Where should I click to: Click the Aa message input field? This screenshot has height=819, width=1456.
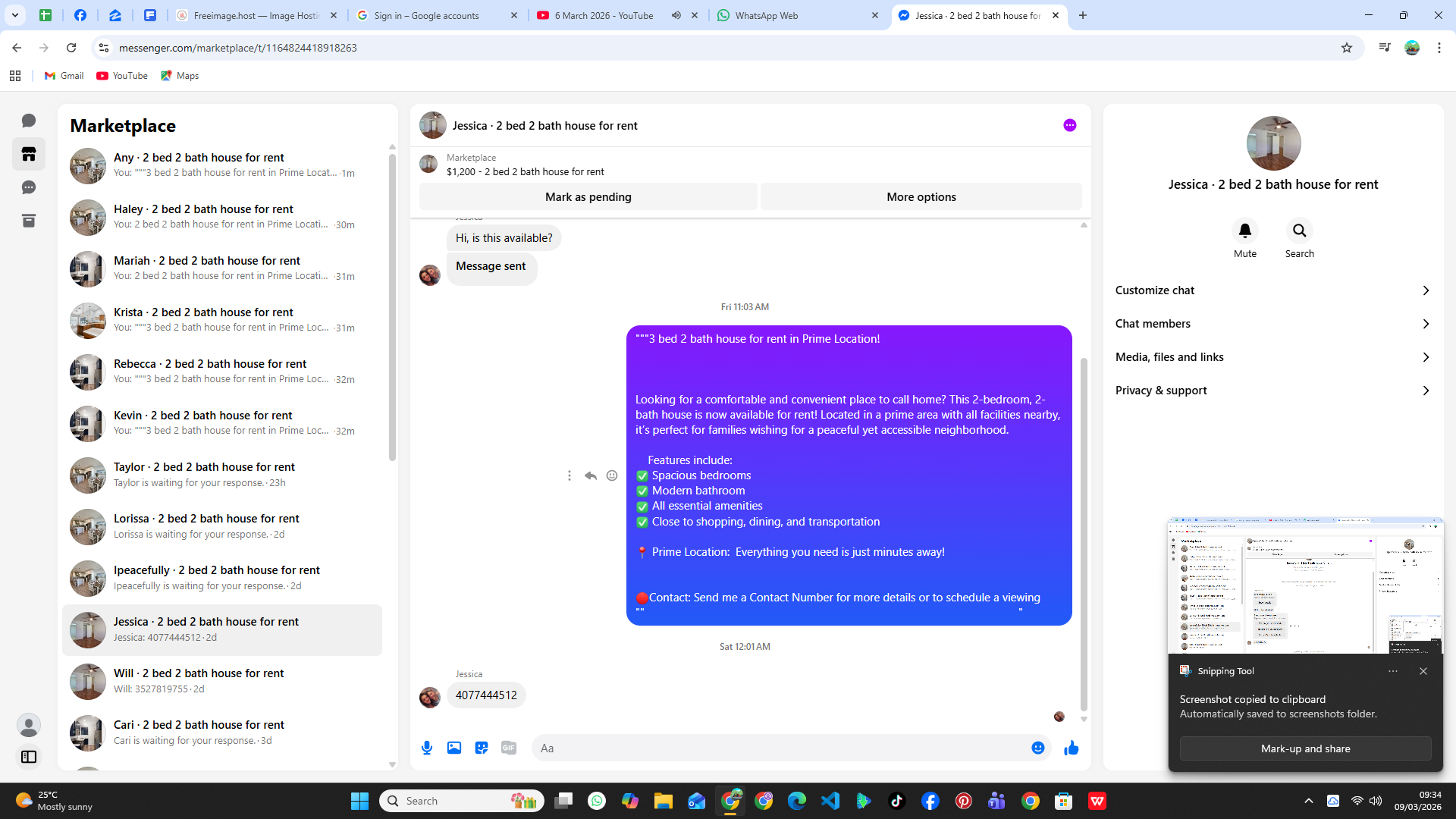[781, 748]
